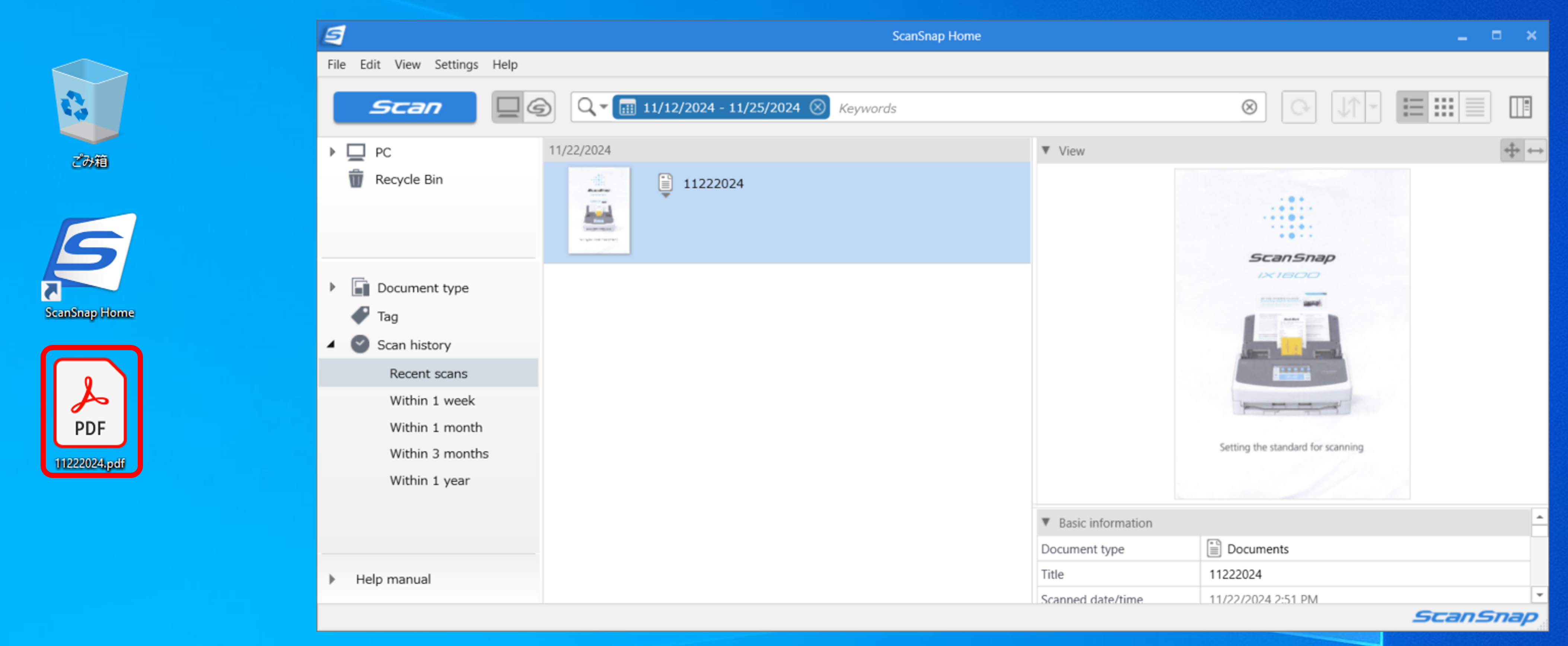The width and height of the screenshot is (1568, 646).
Task: Open the Edit menu
Action: (x=370, y=64)
